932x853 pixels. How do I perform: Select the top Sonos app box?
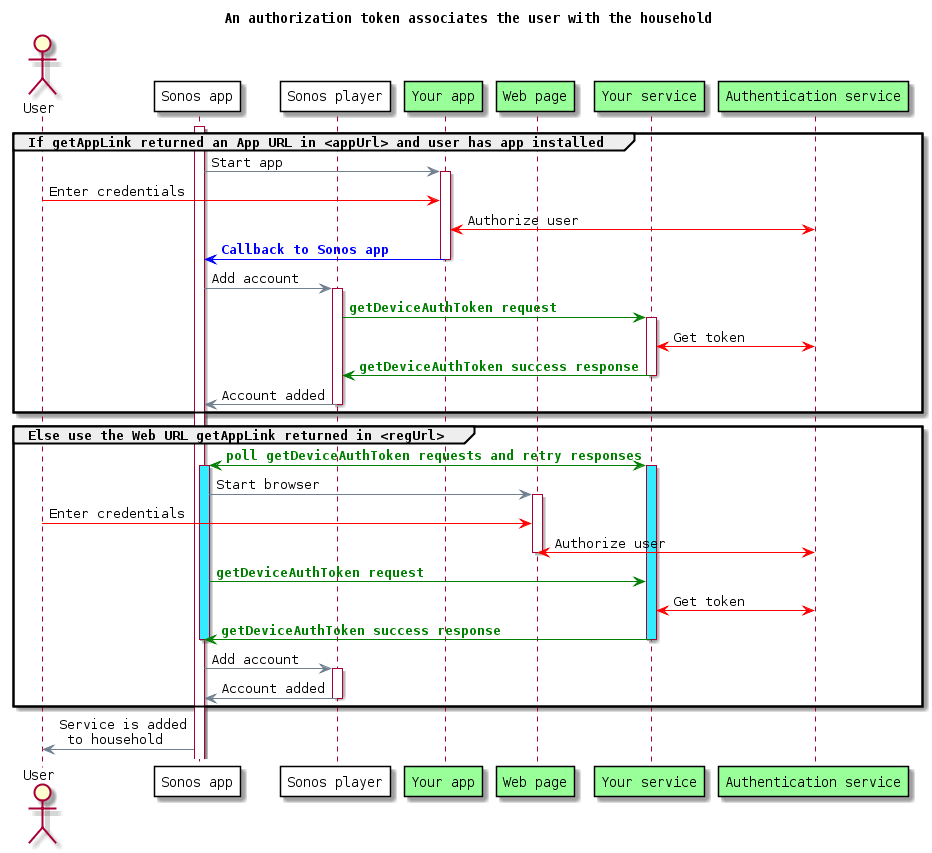coord(197,96)
